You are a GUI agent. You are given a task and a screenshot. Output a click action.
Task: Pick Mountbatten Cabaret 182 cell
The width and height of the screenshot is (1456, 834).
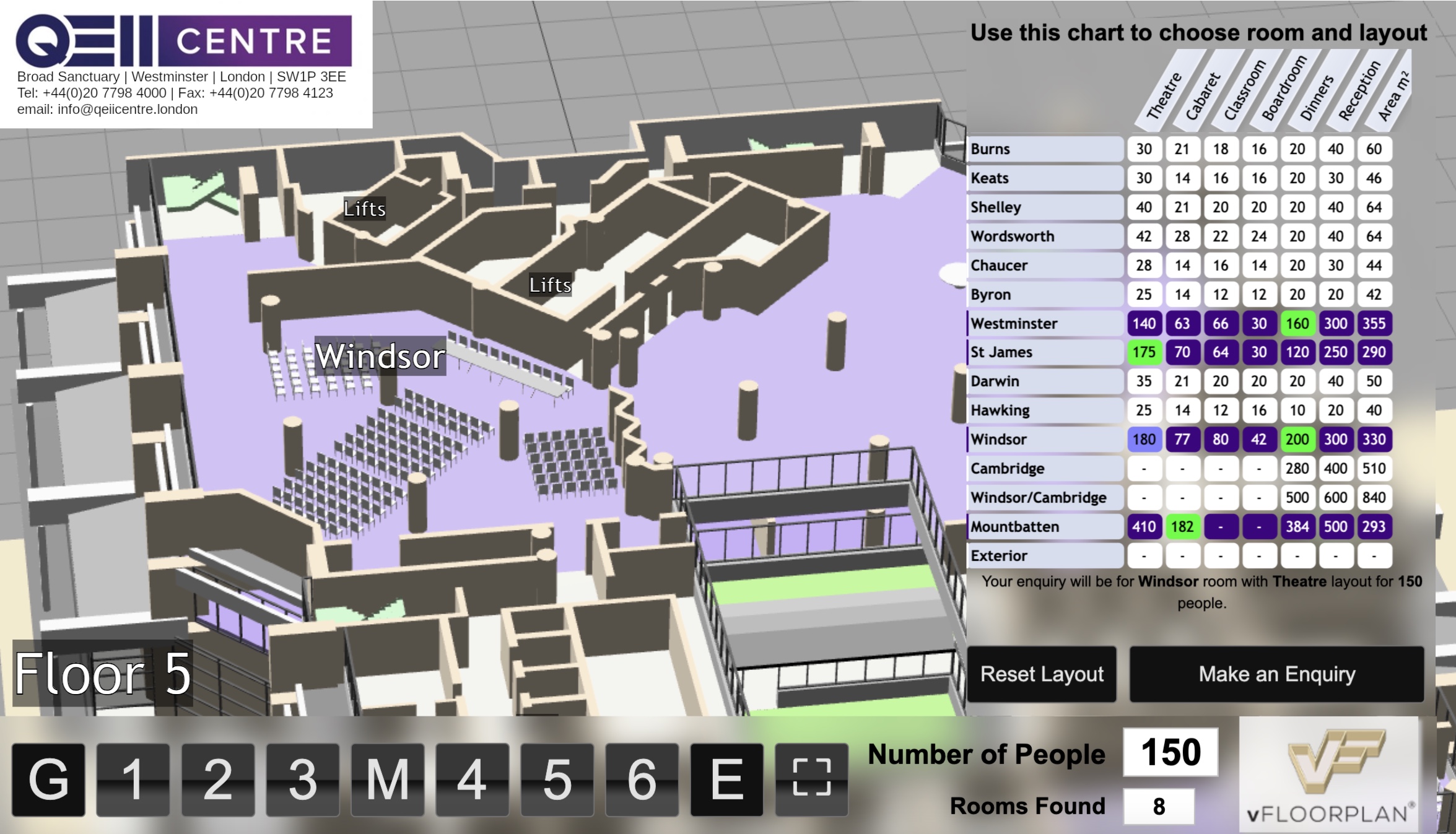click(x=1182, y=526)
